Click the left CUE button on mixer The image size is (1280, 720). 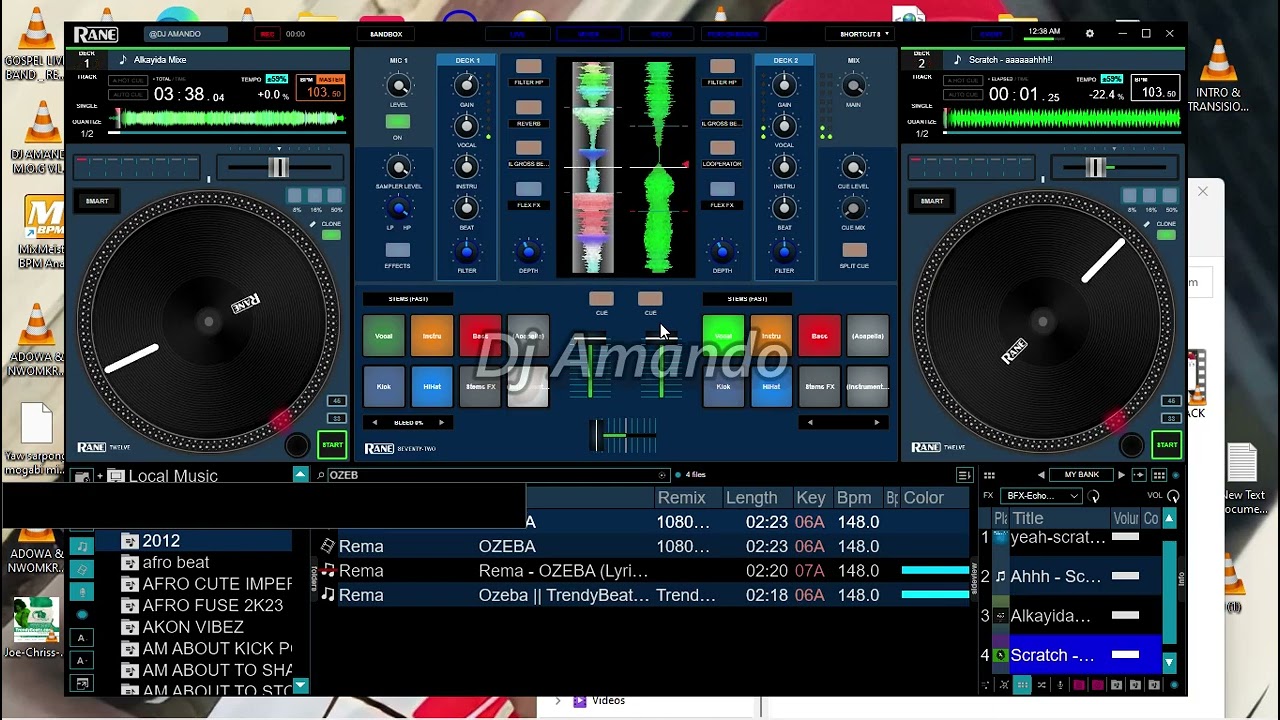[601, 299]
